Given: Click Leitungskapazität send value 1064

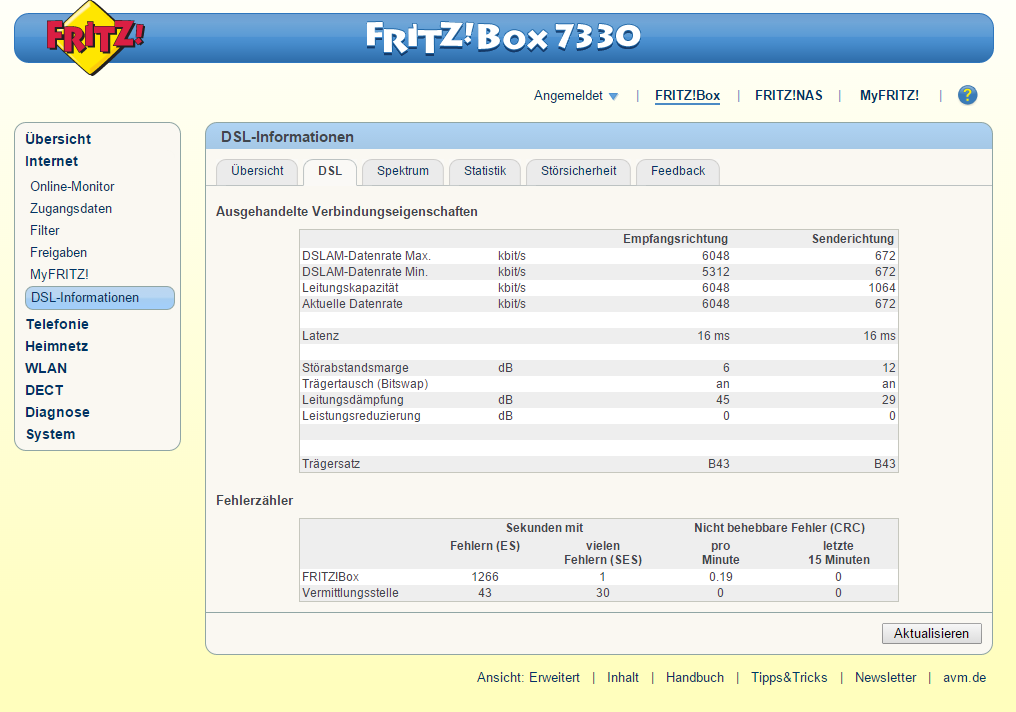Looking at the screenshot, I should pos(882,288).
